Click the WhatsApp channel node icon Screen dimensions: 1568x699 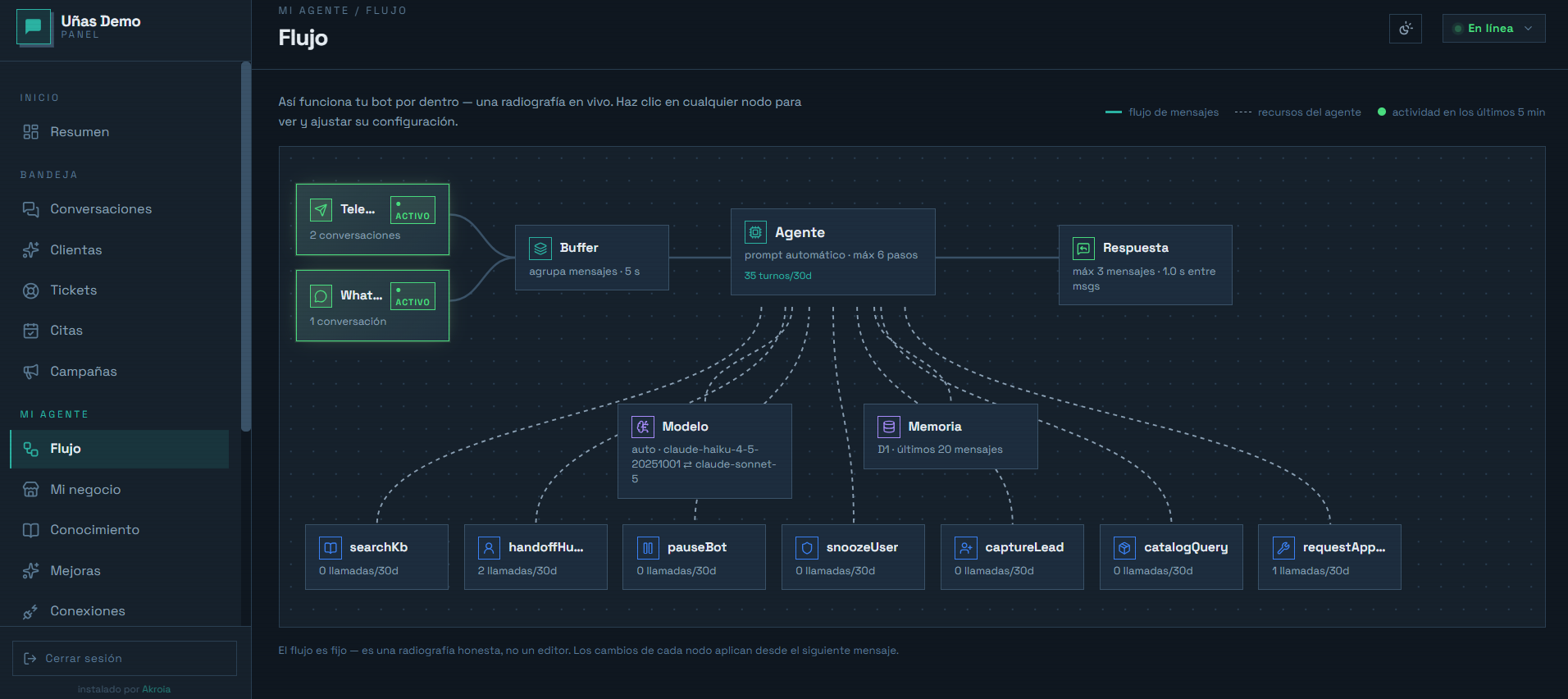point(321,296)
